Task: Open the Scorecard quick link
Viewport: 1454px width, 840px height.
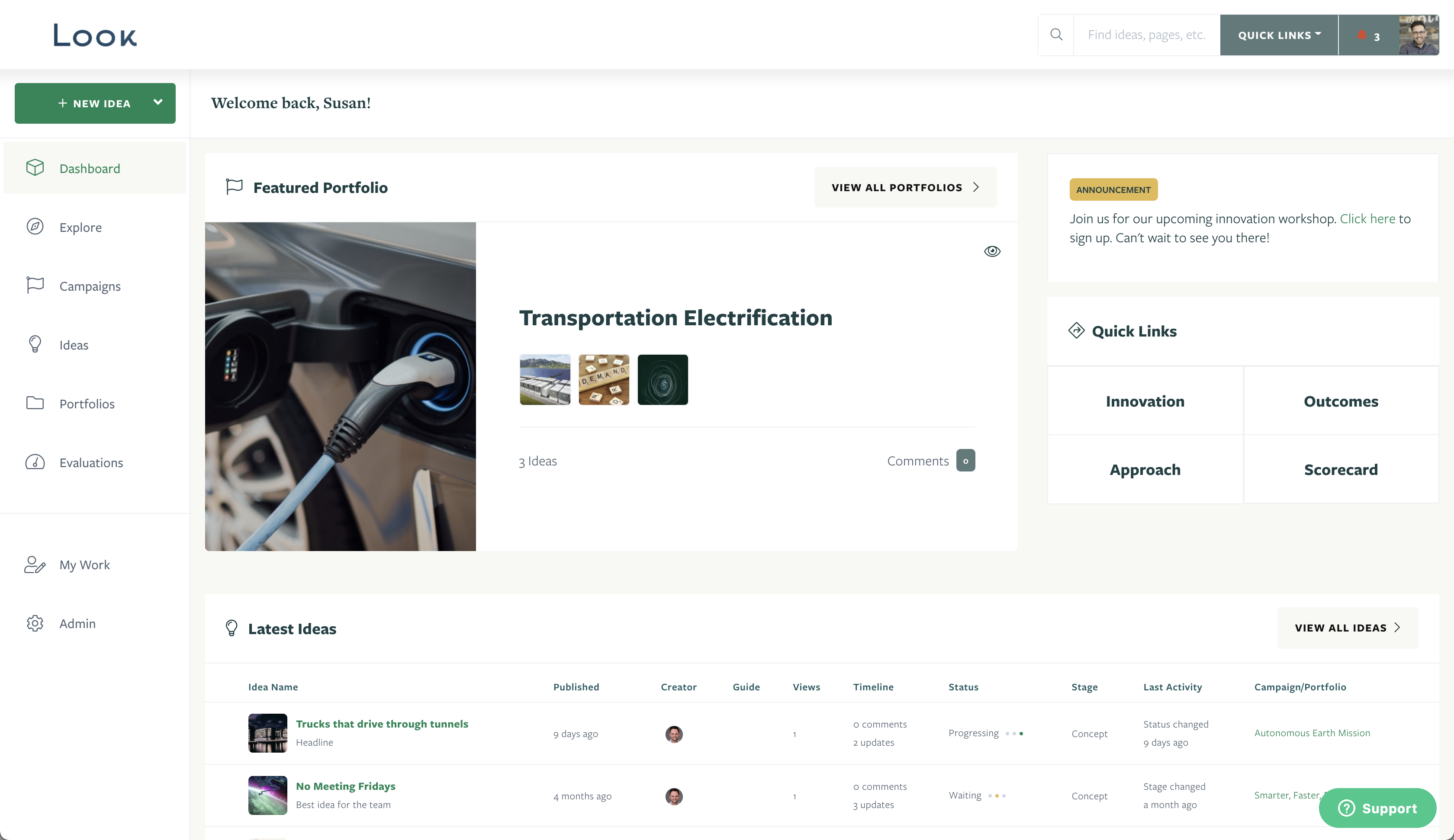Action: [1341, 469]
